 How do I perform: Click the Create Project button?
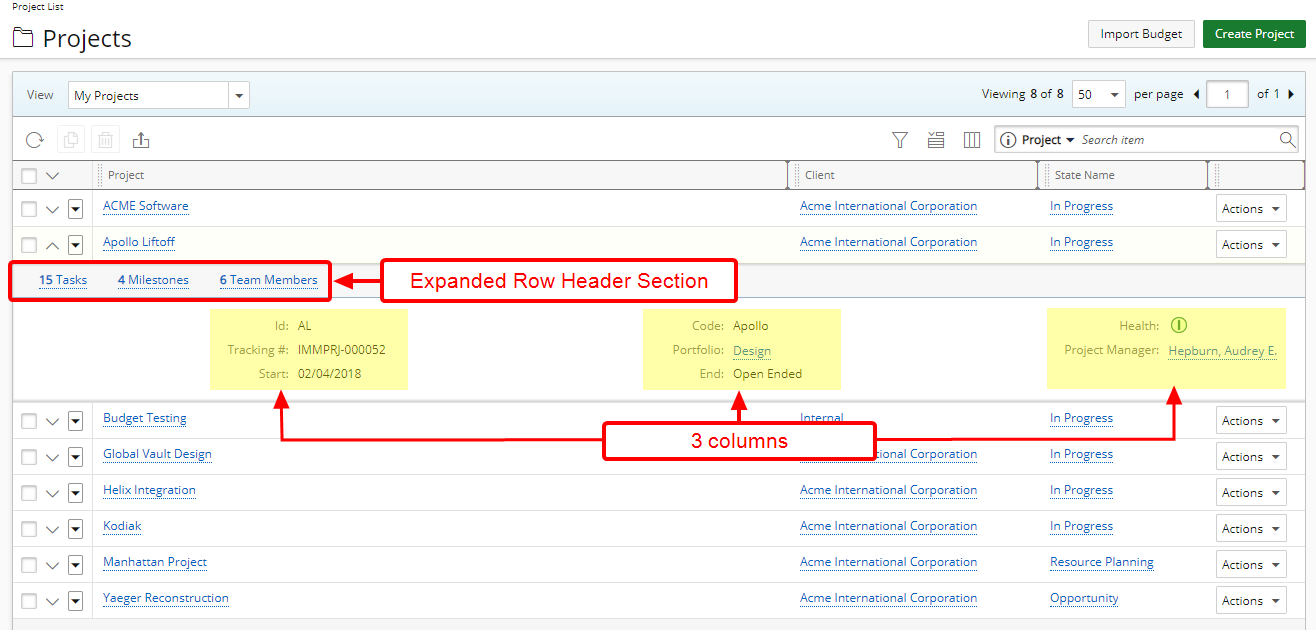1254,34
